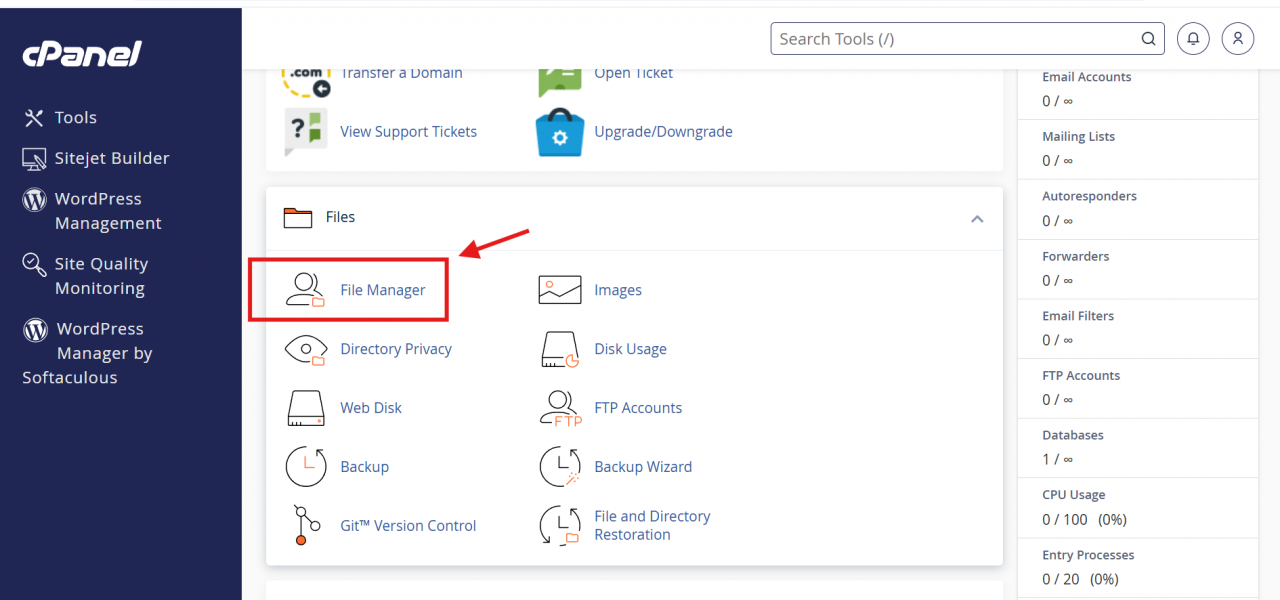Screen dimensions: 1280x600
Task: Click the Directory Privacy eye icon
Action: coord(306,349)
